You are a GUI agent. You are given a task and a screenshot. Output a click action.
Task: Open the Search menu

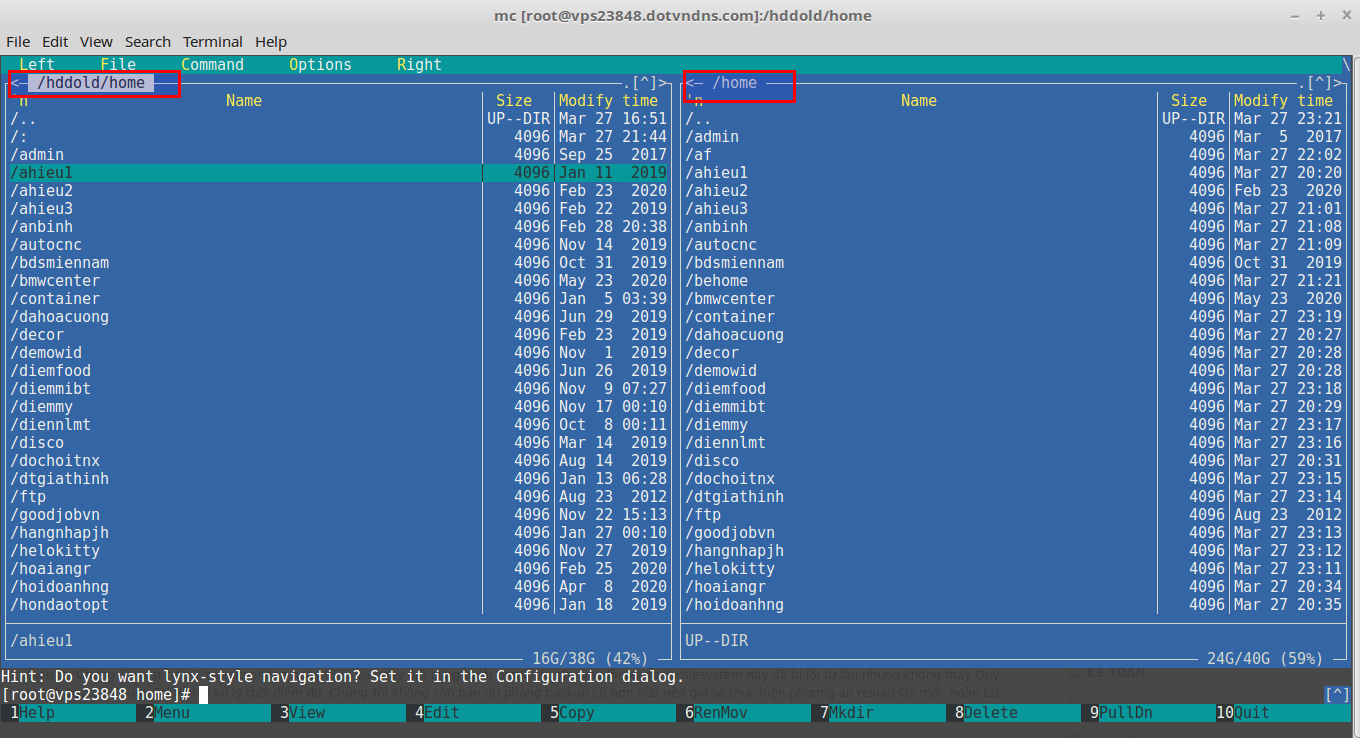(x=148, y=42)
